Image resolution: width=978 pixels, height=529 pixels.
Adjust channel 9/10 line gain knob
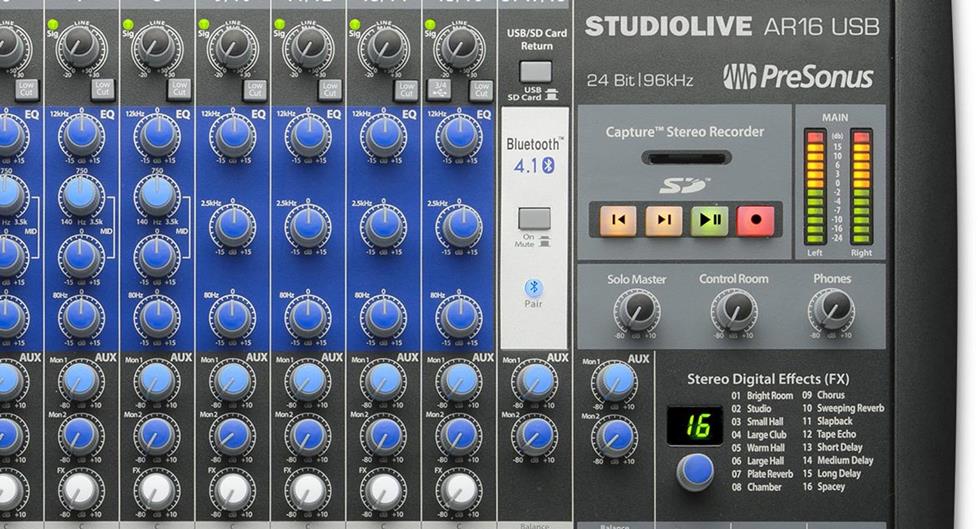(232, 47)
